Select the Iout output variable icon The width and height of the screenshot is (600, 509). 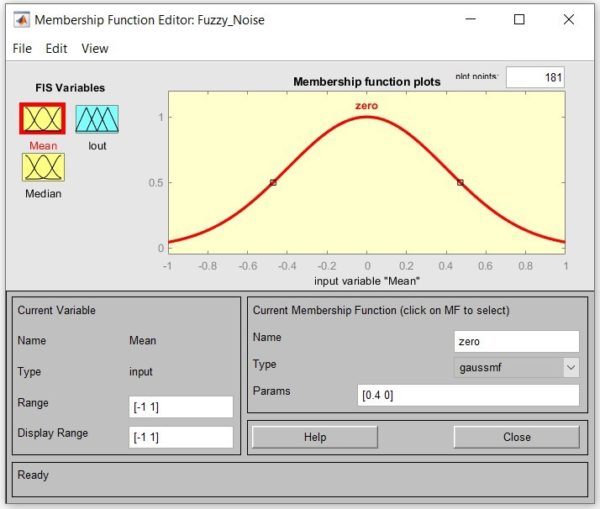point(97,119)
